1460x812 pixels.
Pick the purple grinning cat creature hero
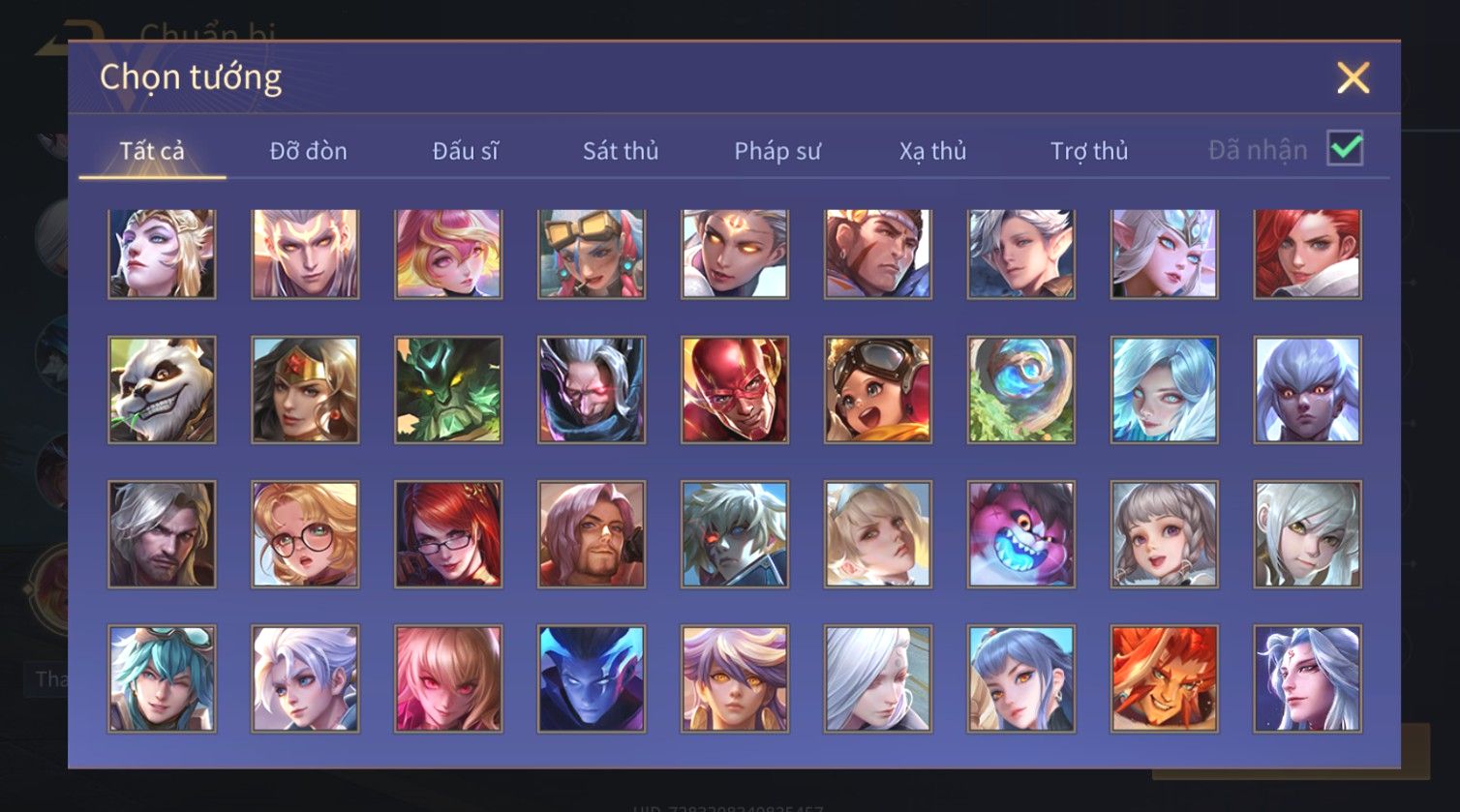tap(1021, 534)
